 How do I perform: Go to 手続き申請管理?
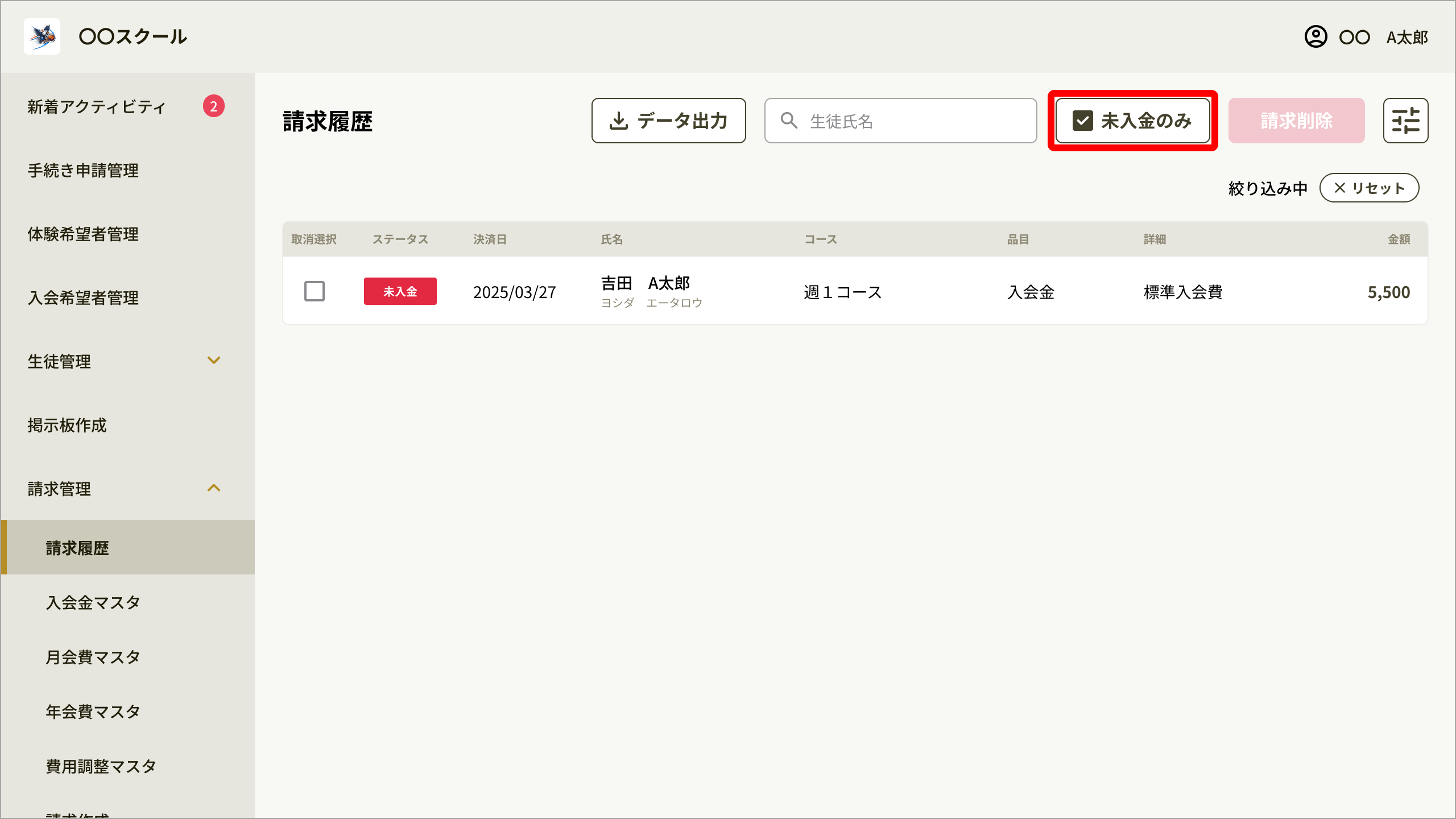(x=83, y=170)
